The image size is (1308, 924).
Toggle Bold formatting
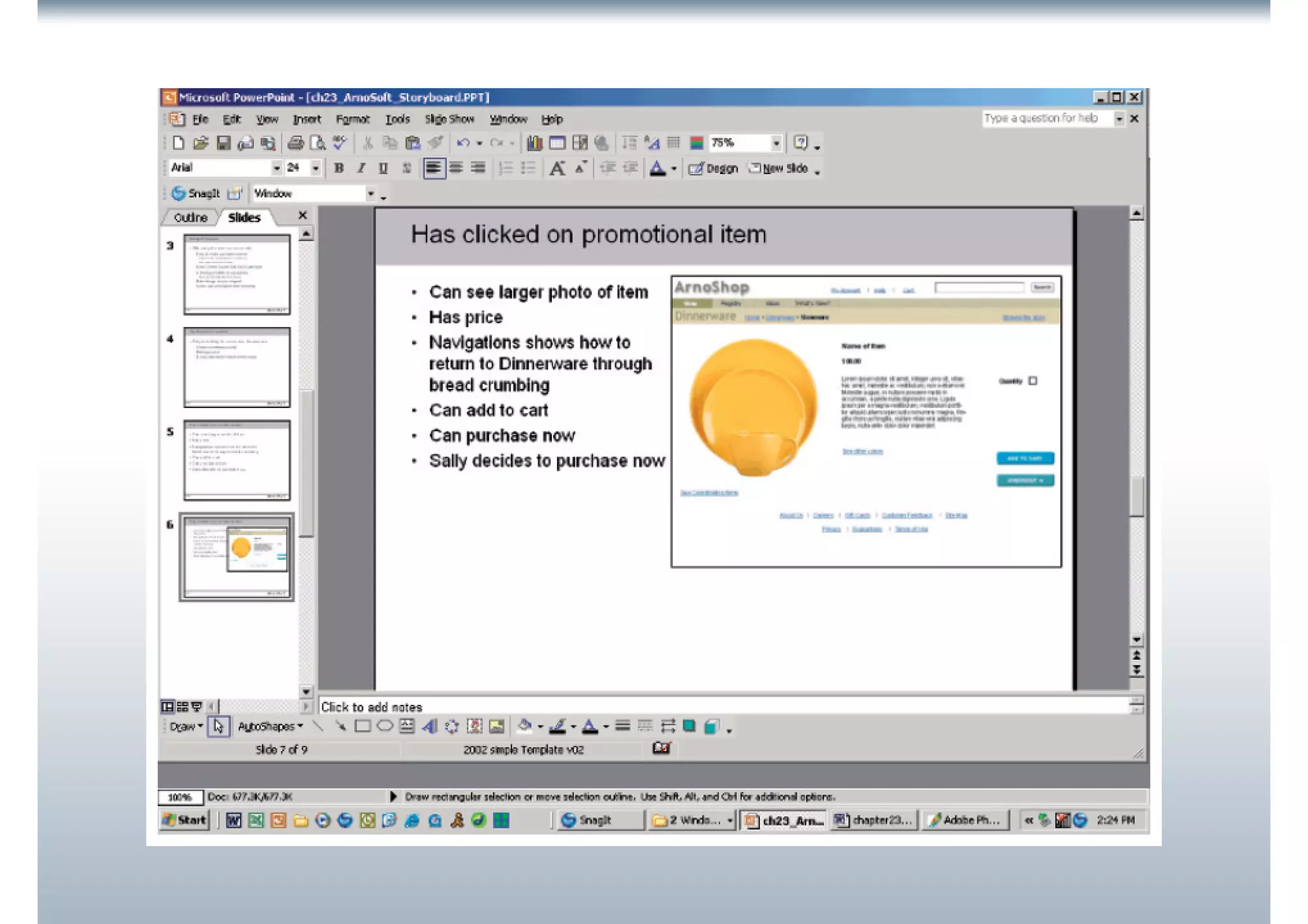pyautogui.click(x=339, y=169)
